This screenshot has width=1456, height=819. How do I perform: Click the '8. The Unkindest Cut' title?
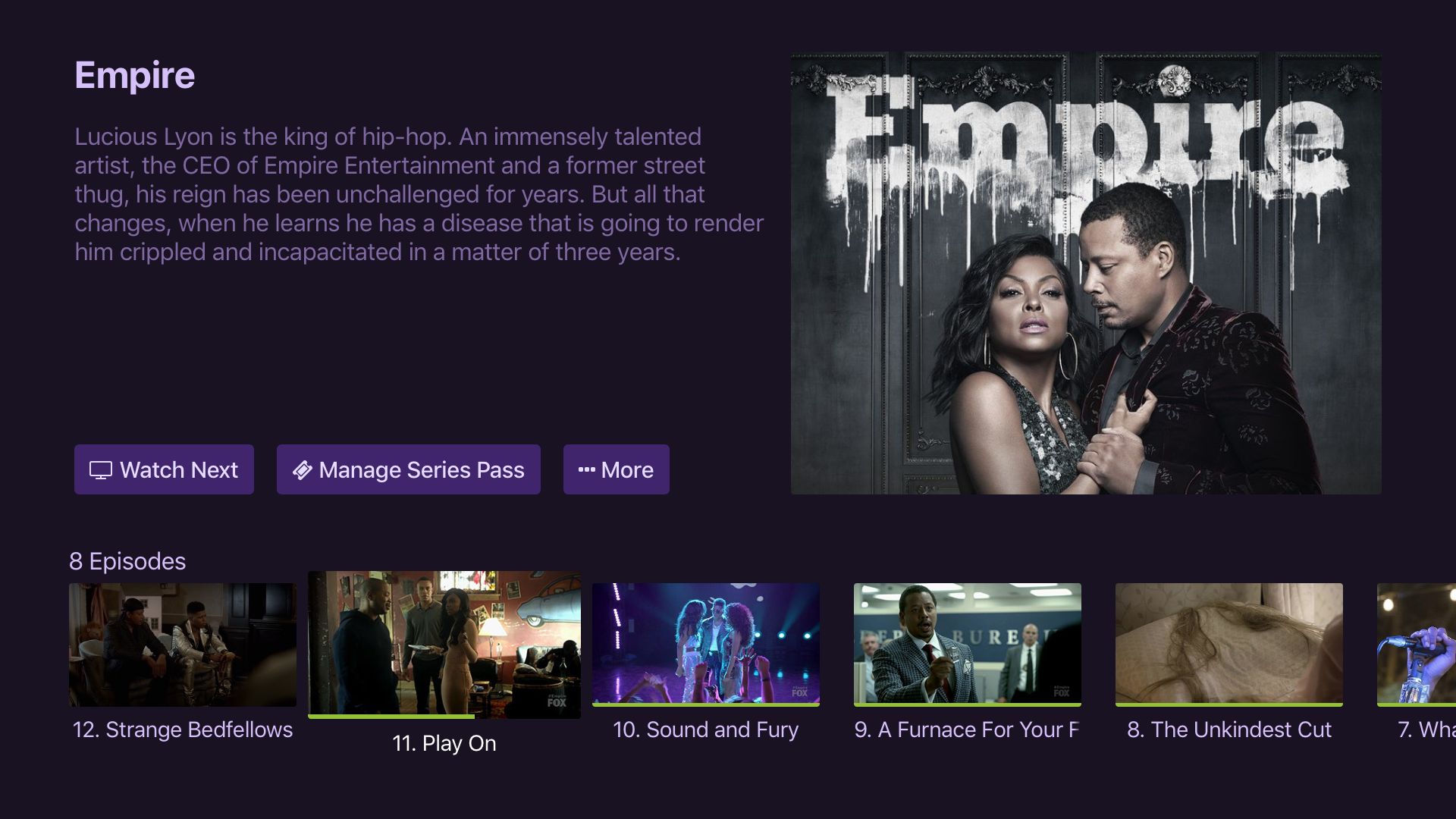(x=1229, y=730)
